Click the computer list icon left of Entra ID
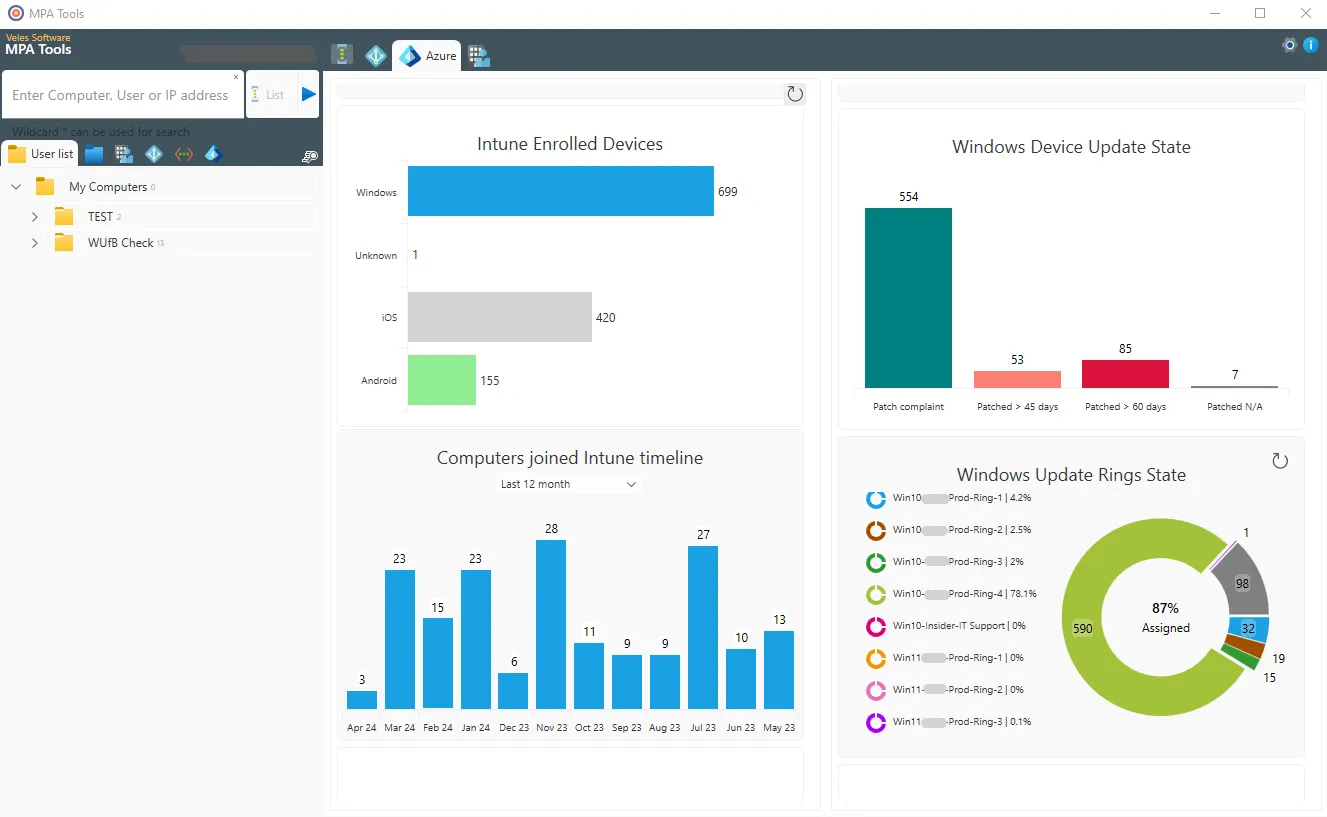Viewport: 1327px width, 817px height. pos(342,53)
